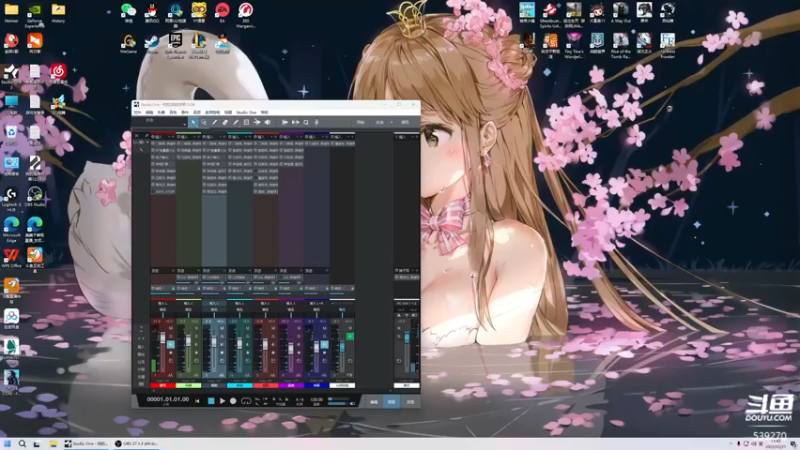This screenshot has height=450, width=800.
Task: Open WPS Office desktop icon
Action: tap(11, 258)
